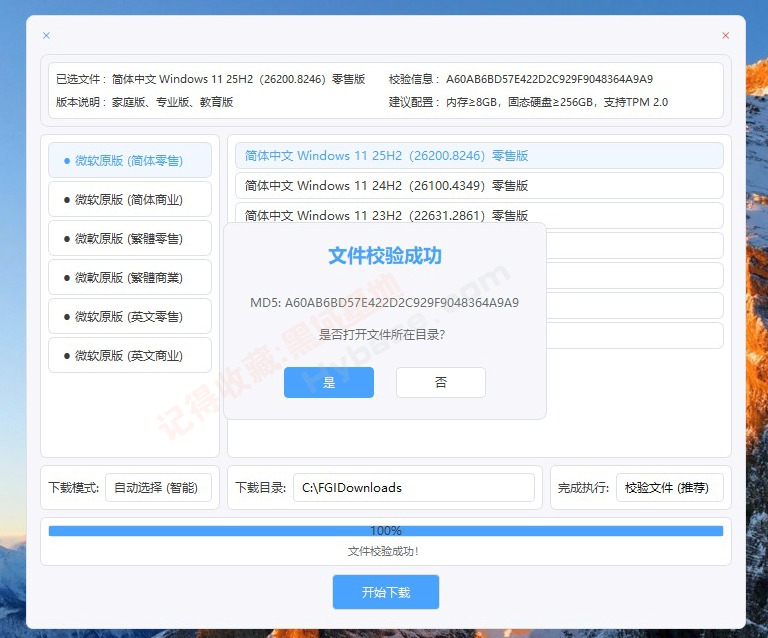Click the 100% progress bar

coord(386,531)
